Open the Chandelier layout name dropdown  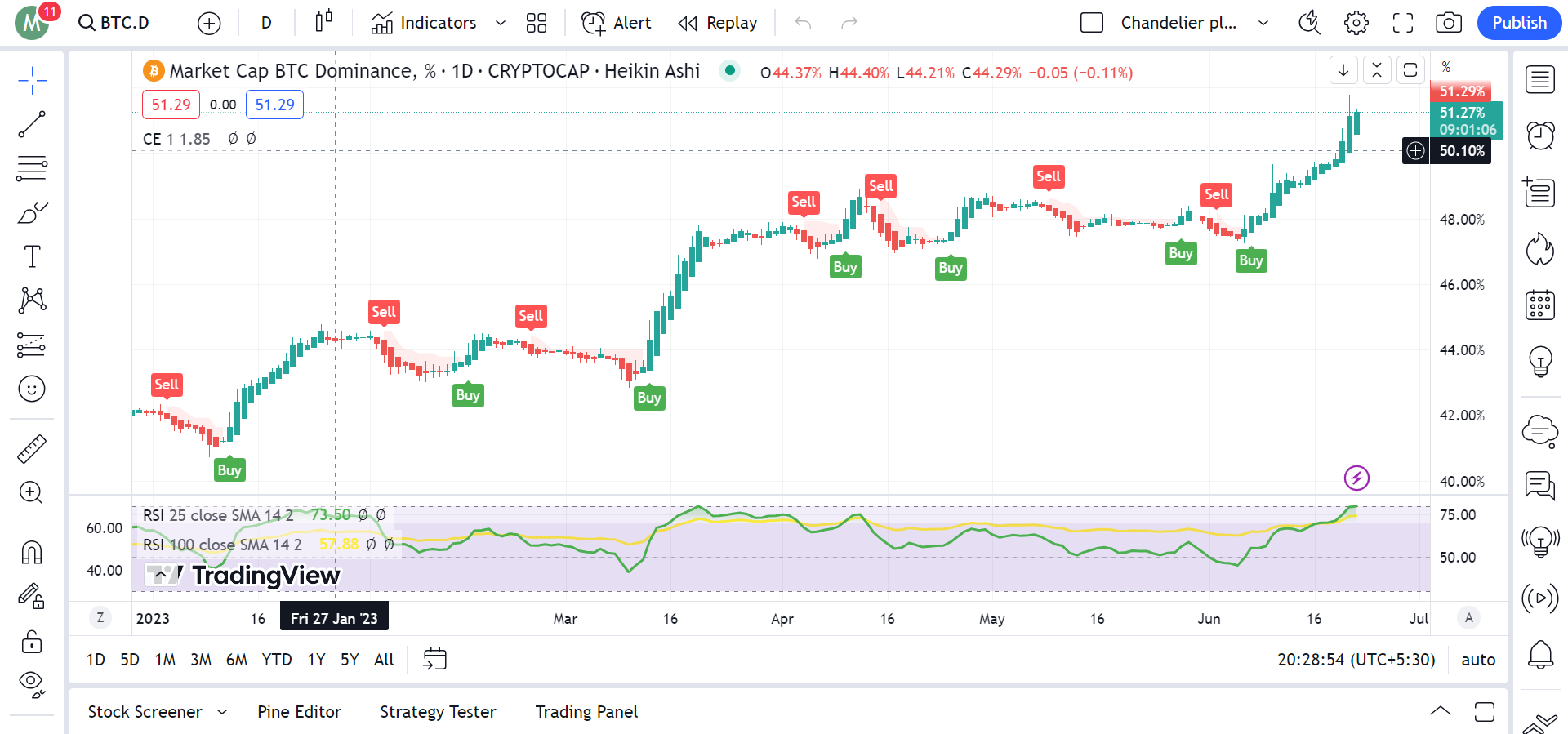1263,23
